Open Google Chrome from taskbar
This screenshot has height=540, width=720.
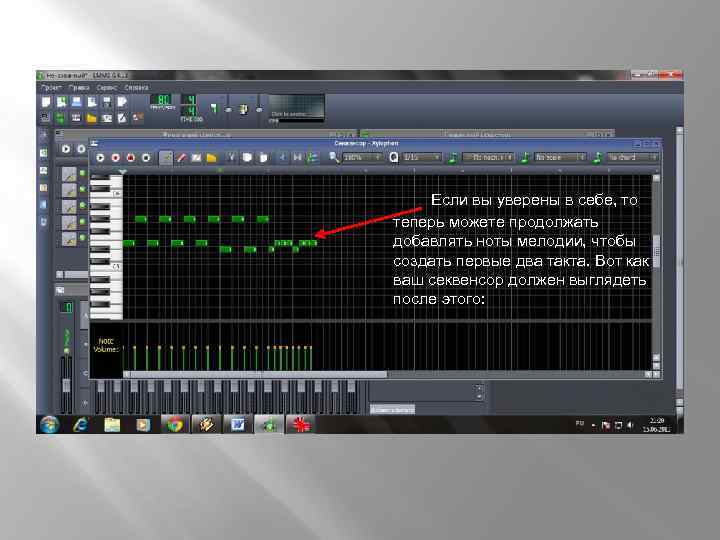point(175,425)
